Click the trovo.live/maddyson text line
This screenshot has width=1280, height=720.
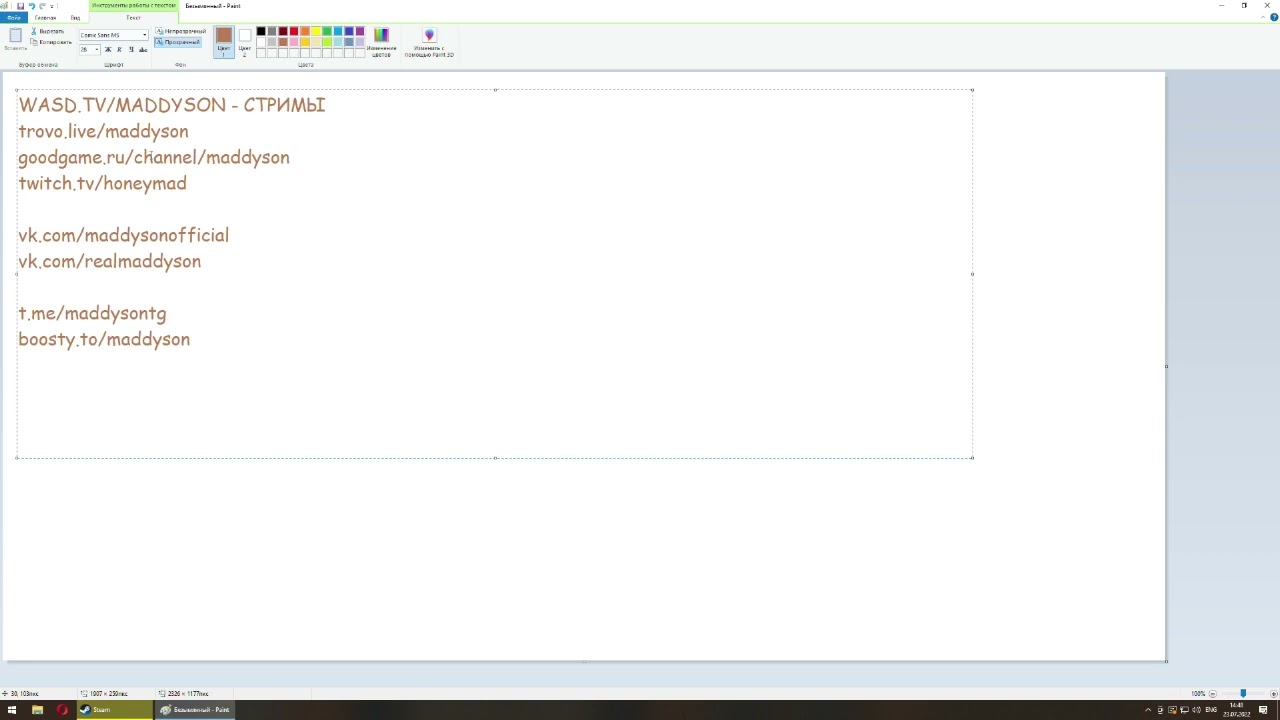(103, 131)
